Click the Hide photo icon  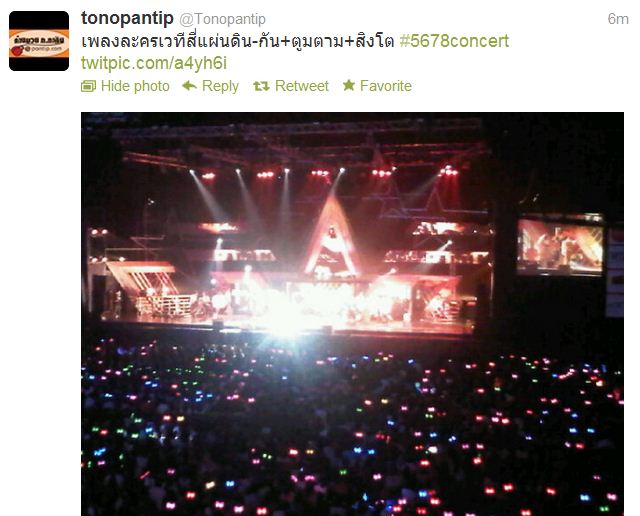pos(88,86)
